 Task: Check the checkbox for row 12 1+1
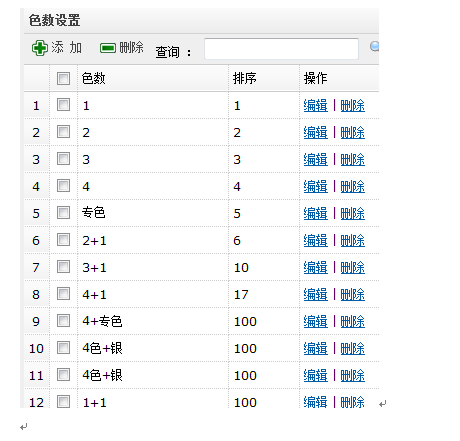point(63,401)
